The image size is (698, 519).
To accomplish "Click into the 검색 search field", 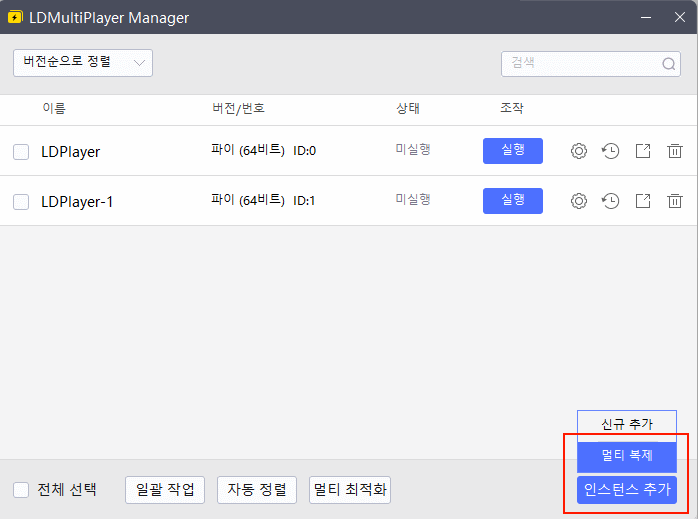I will click(x=580, y=63).
